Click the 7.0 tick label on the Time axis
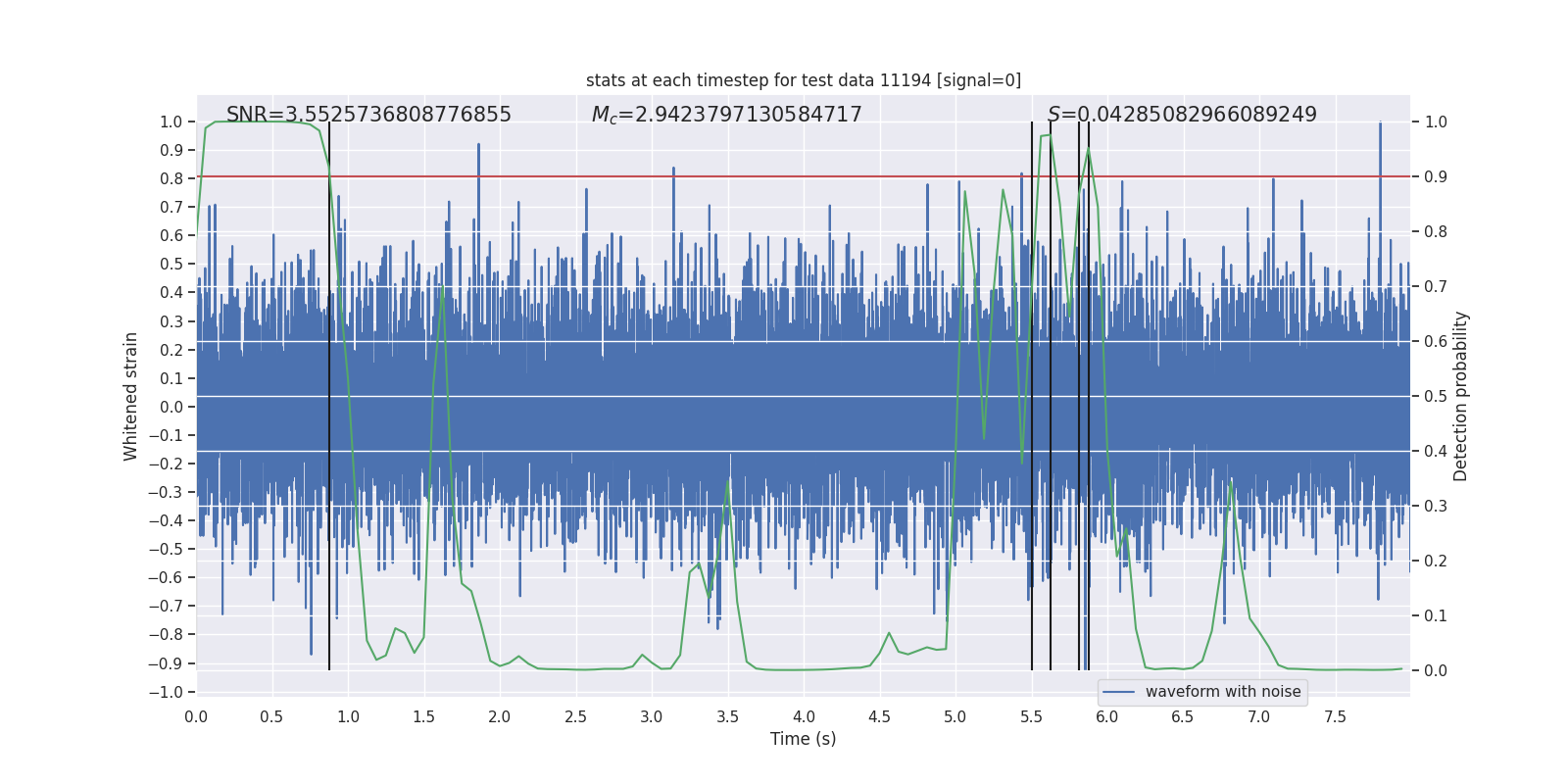Image resolution: width=1568 pixels, height=784 pixels. pos(1259,716)
